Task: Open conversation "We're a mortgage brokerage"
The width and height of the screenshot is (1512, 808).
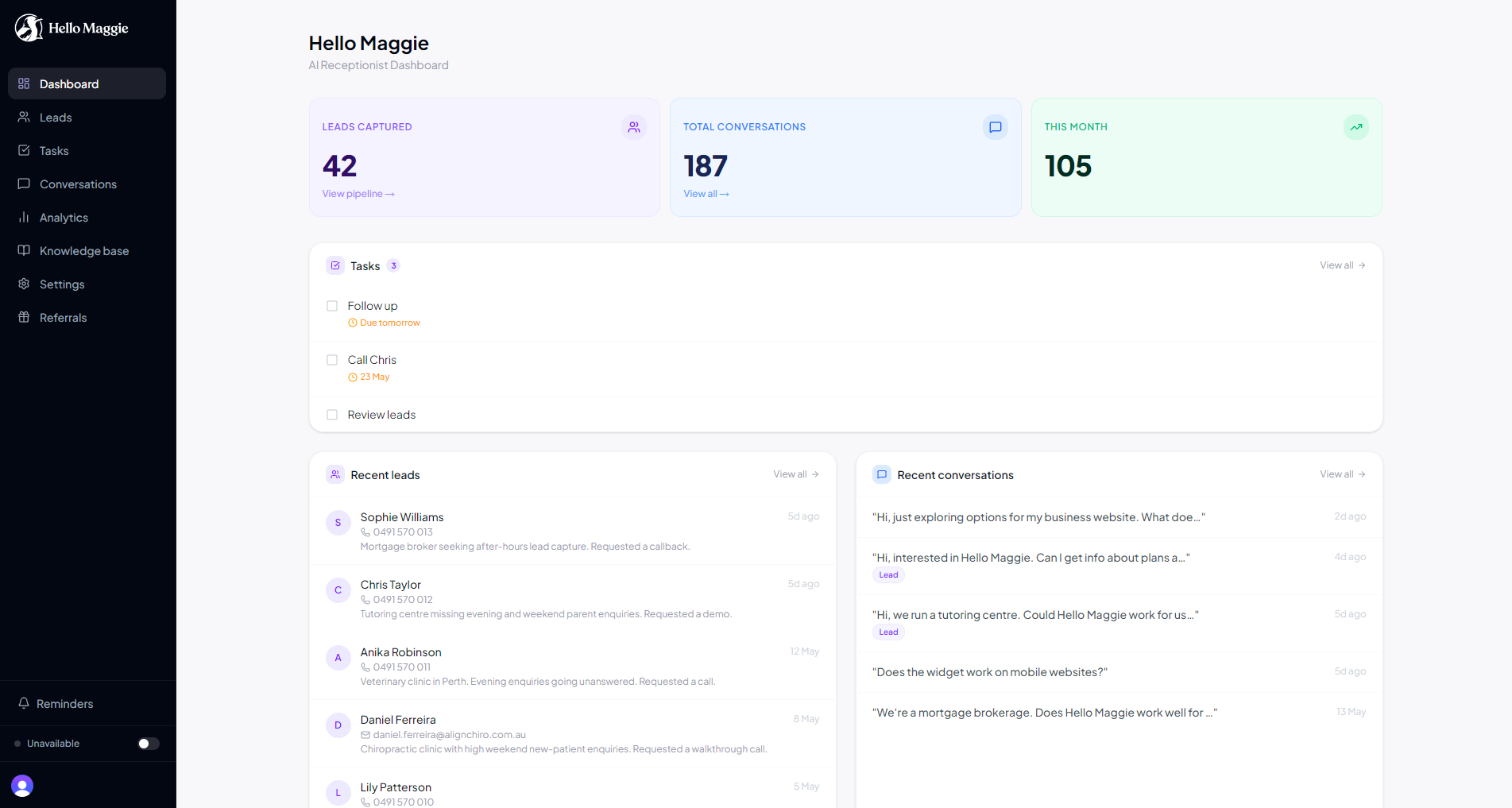Action: 1119,713
